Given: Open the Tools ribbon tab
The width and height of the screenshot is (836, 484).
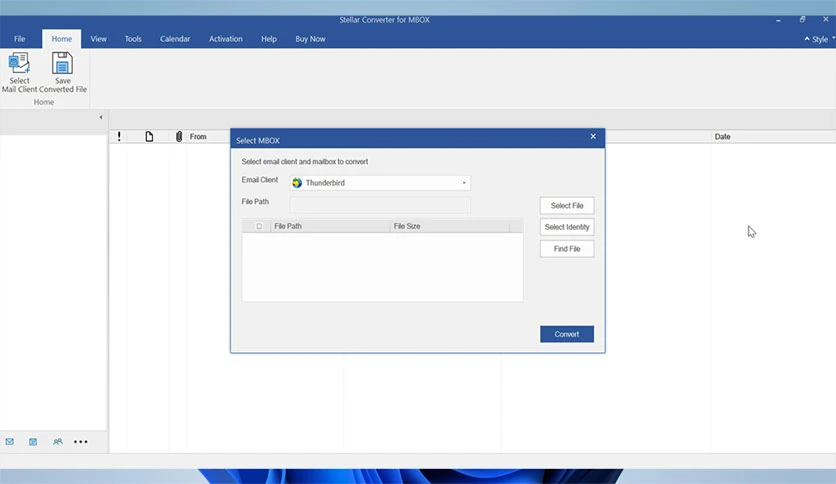Looking at the screenshot, I should pyautogui.click(x=133, y=39).
